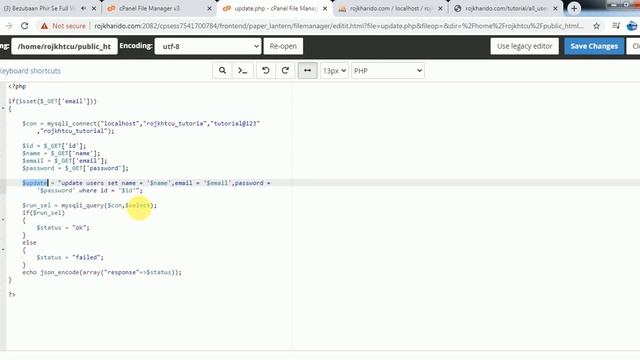Click the Not secure warning icon
The width and height of the screenshot is (640, 360).
(x=44, y=26)
